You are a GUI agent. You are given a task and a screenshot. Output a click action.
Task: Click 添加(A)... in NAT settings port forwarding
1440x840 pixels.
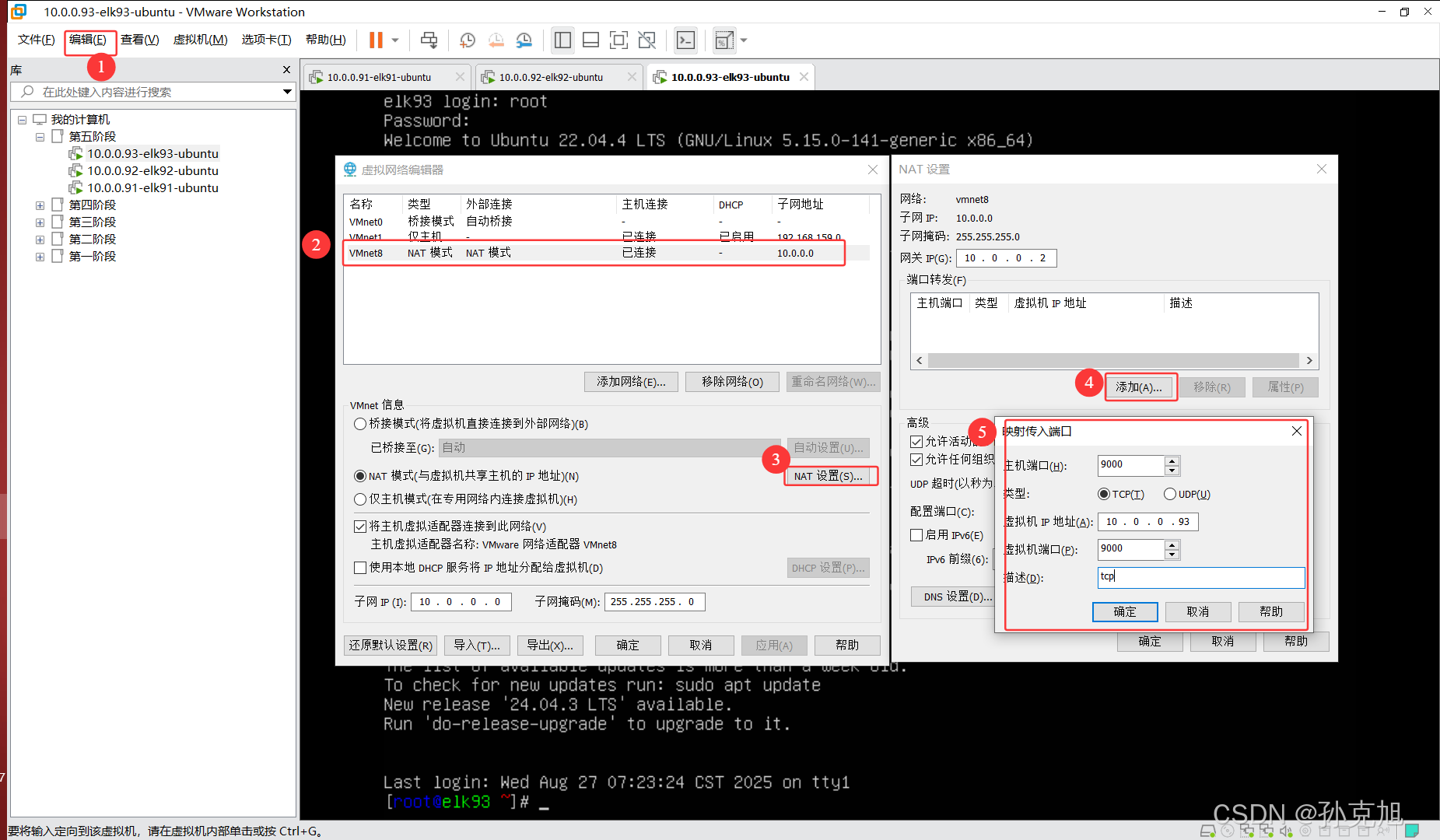click(x=1139, y=387)
